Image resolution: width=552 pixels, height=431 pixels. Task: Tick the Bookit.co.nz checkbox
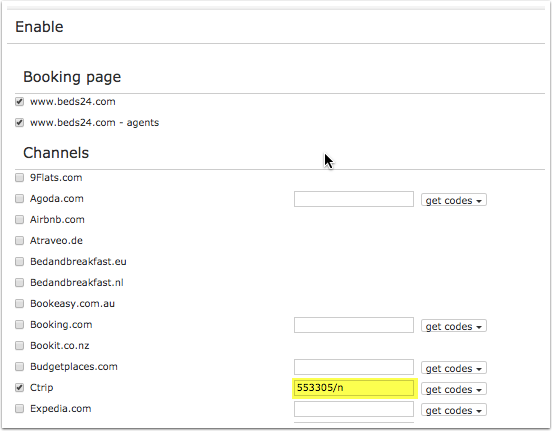[x=19, y=345]
